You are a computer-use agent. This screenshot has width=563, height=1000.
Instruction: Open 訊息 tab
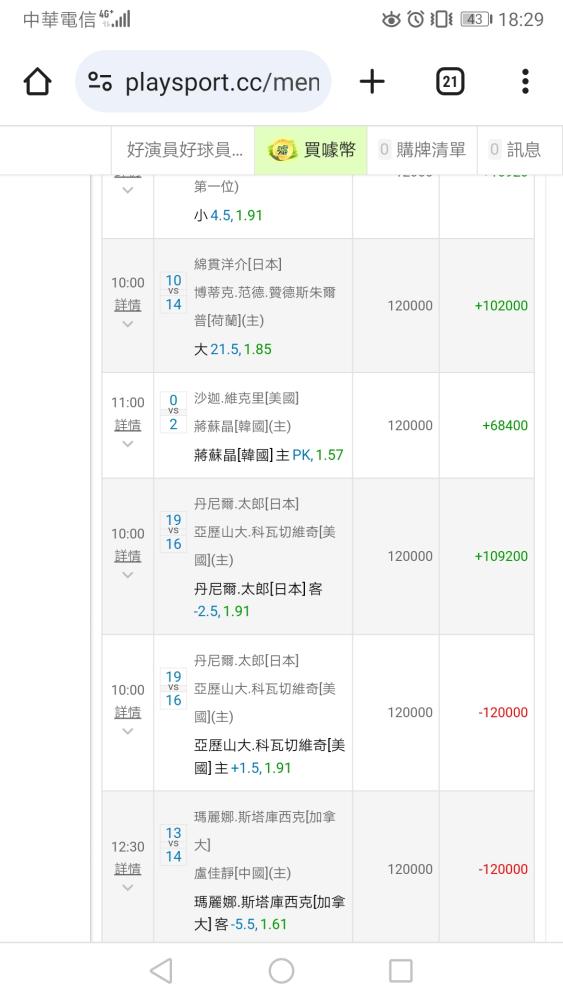point(516,151)
